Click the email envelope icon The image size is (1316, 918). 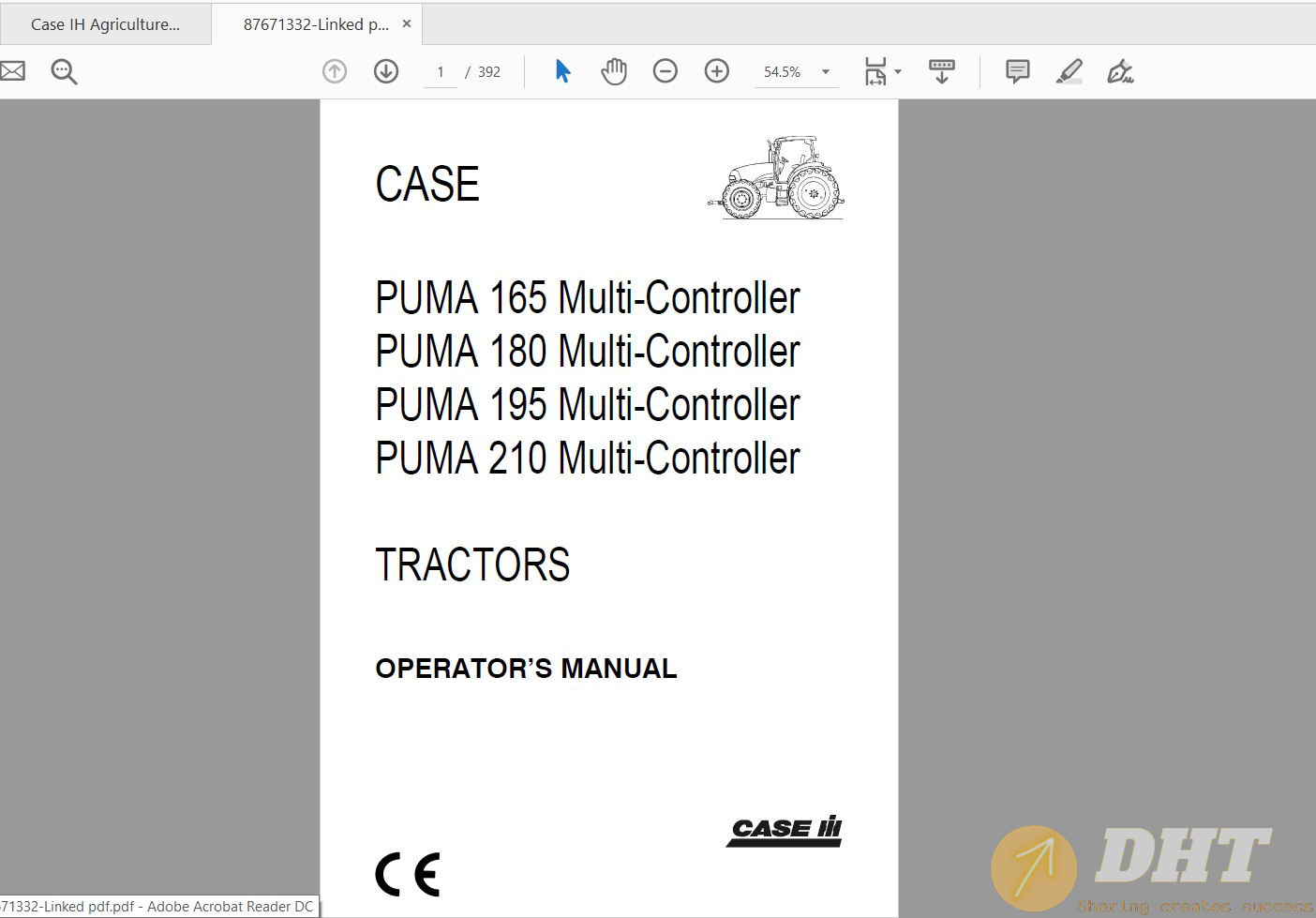pyautogui.click(x=12, y=71)
